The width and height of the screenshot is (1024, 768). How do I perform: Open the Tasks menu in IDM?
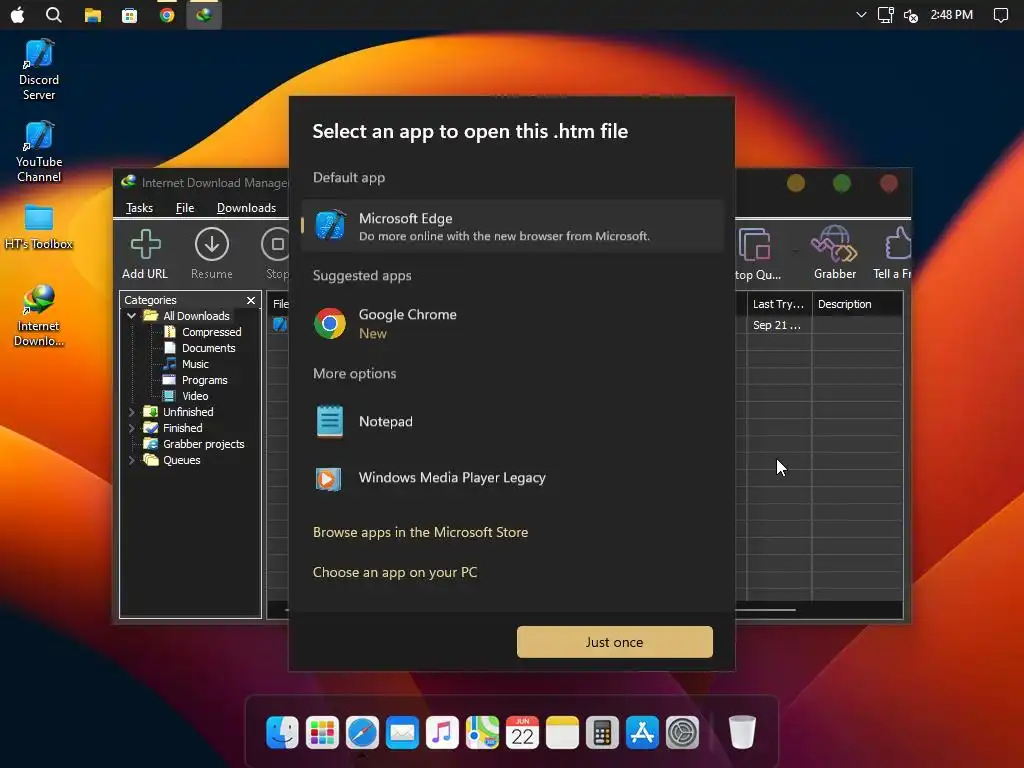pos(139,208)
